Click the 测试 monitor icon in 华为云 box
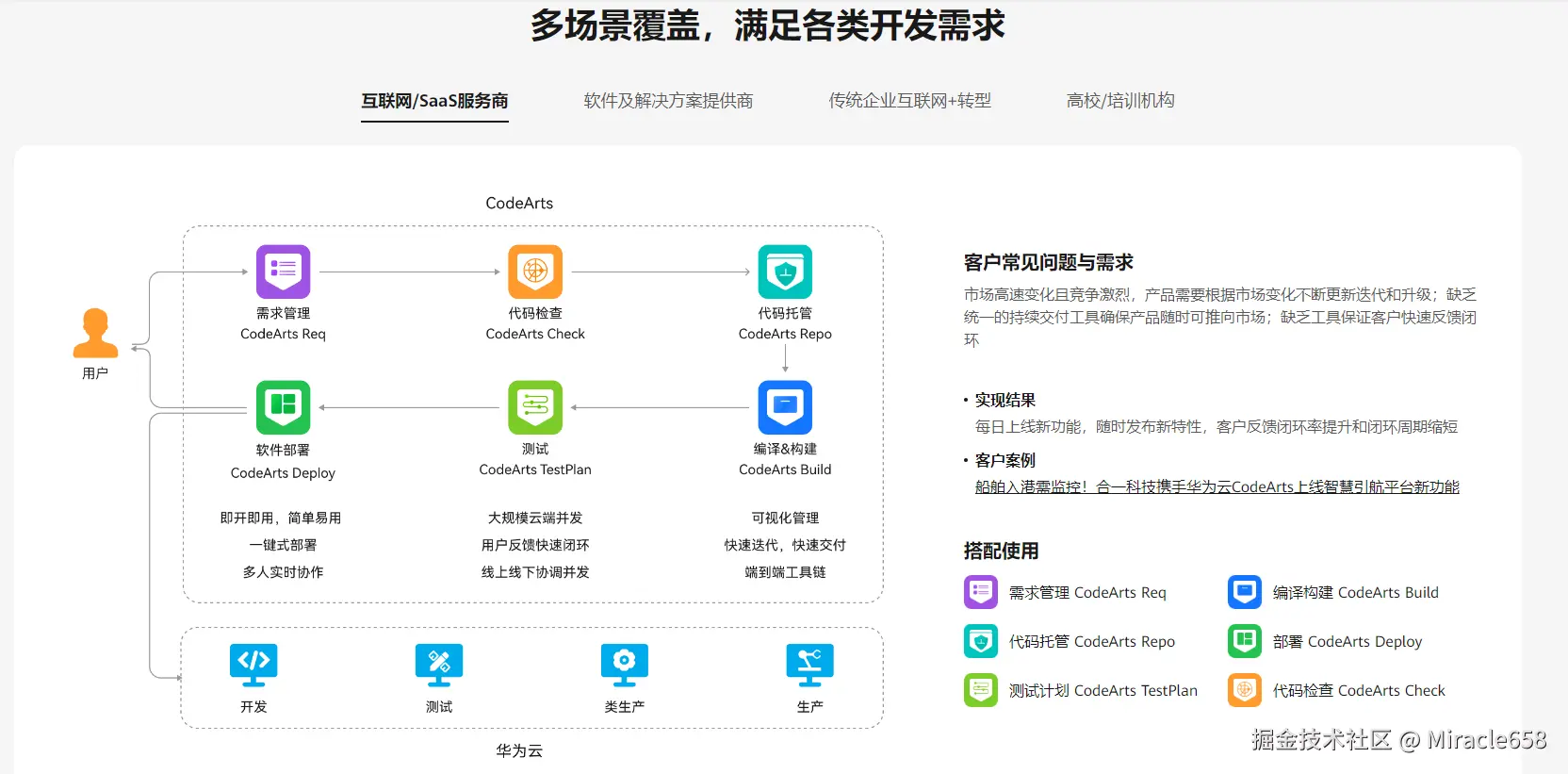Image resolution: width=1568 pixels, height=774 pixels. click(439, 666)
